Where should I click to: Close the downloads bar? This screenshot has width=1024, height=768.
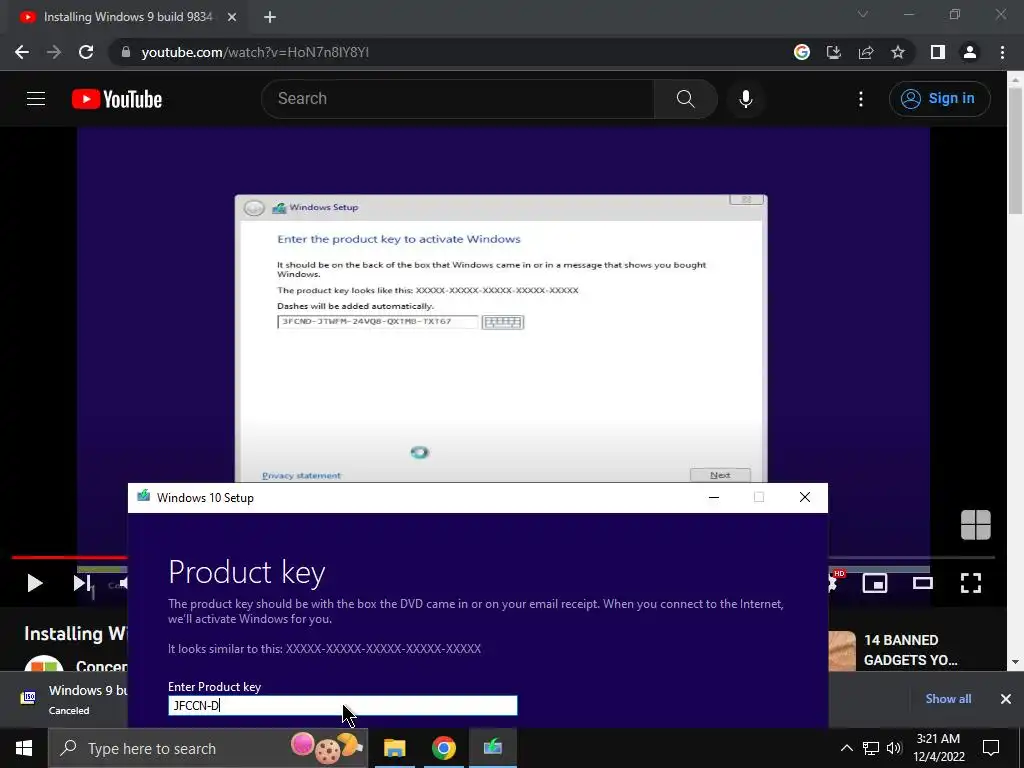[1006, 699]
